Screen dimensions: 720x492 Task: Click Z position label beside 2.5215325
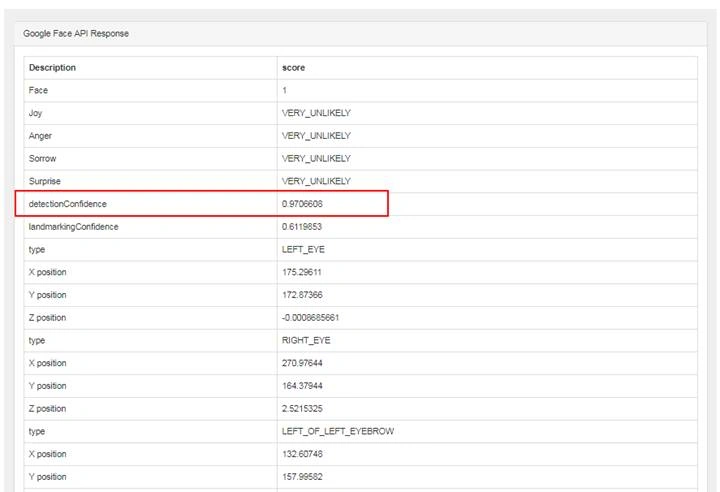tap(47, 408)
